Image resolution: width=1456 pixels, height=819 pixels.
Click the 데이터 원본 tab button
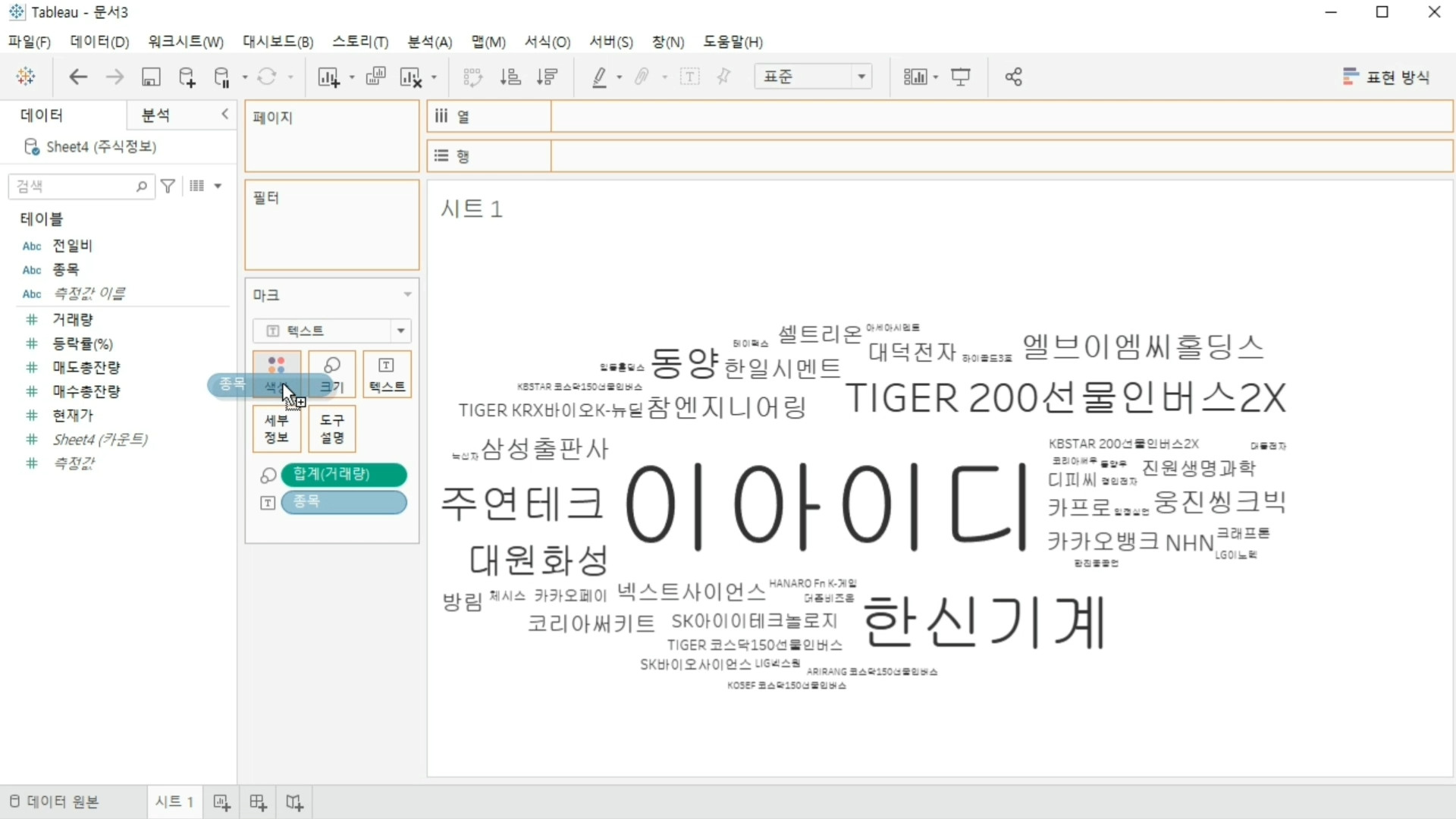click(55, 802)
